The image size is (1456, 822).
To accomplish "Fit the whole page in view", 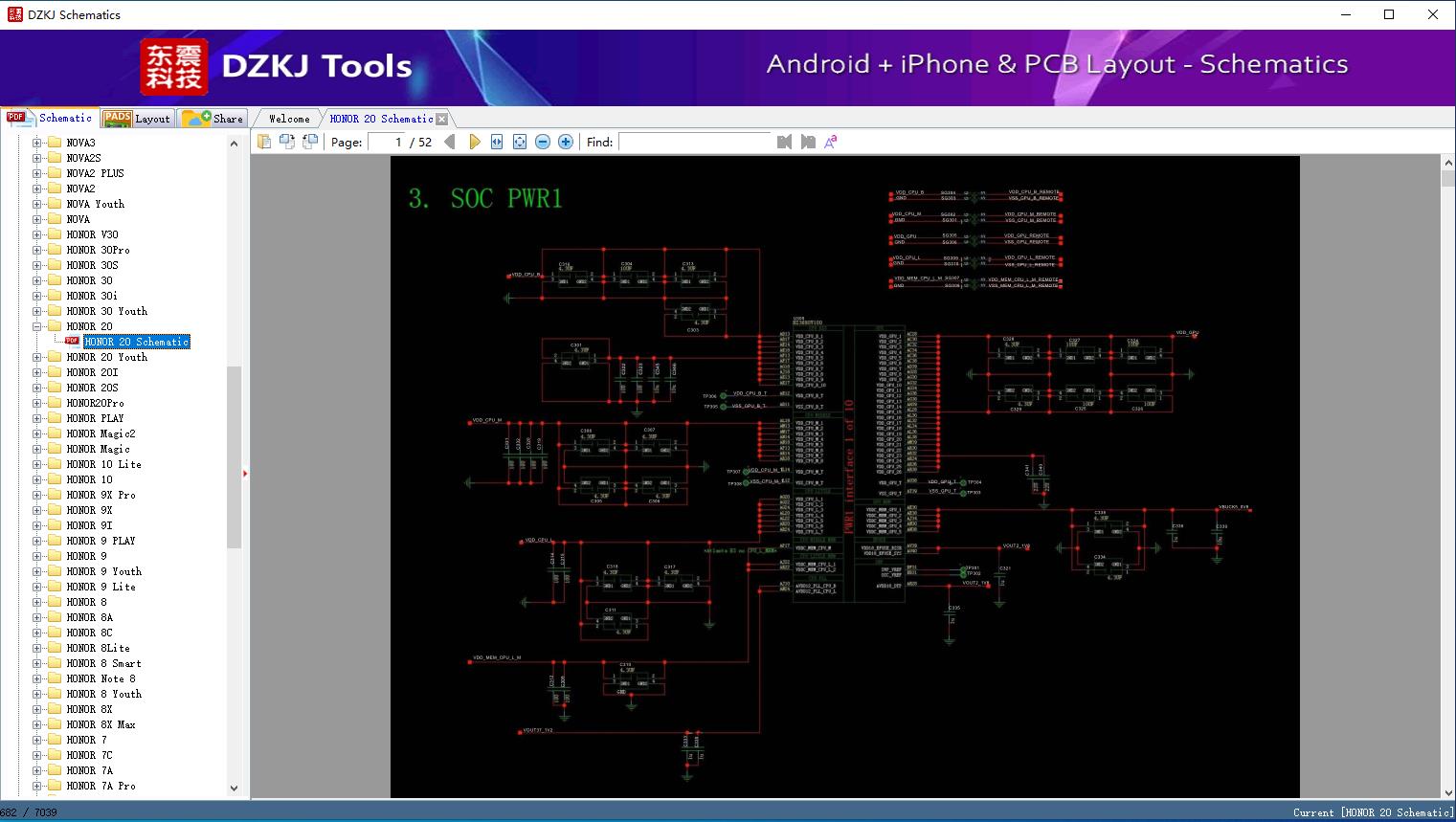I will (x=520, y=142).
